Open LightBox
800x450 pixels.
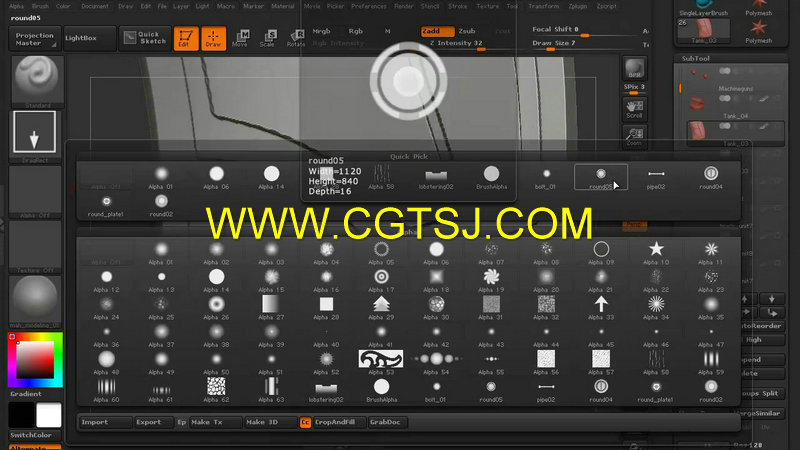click(88, 38)
